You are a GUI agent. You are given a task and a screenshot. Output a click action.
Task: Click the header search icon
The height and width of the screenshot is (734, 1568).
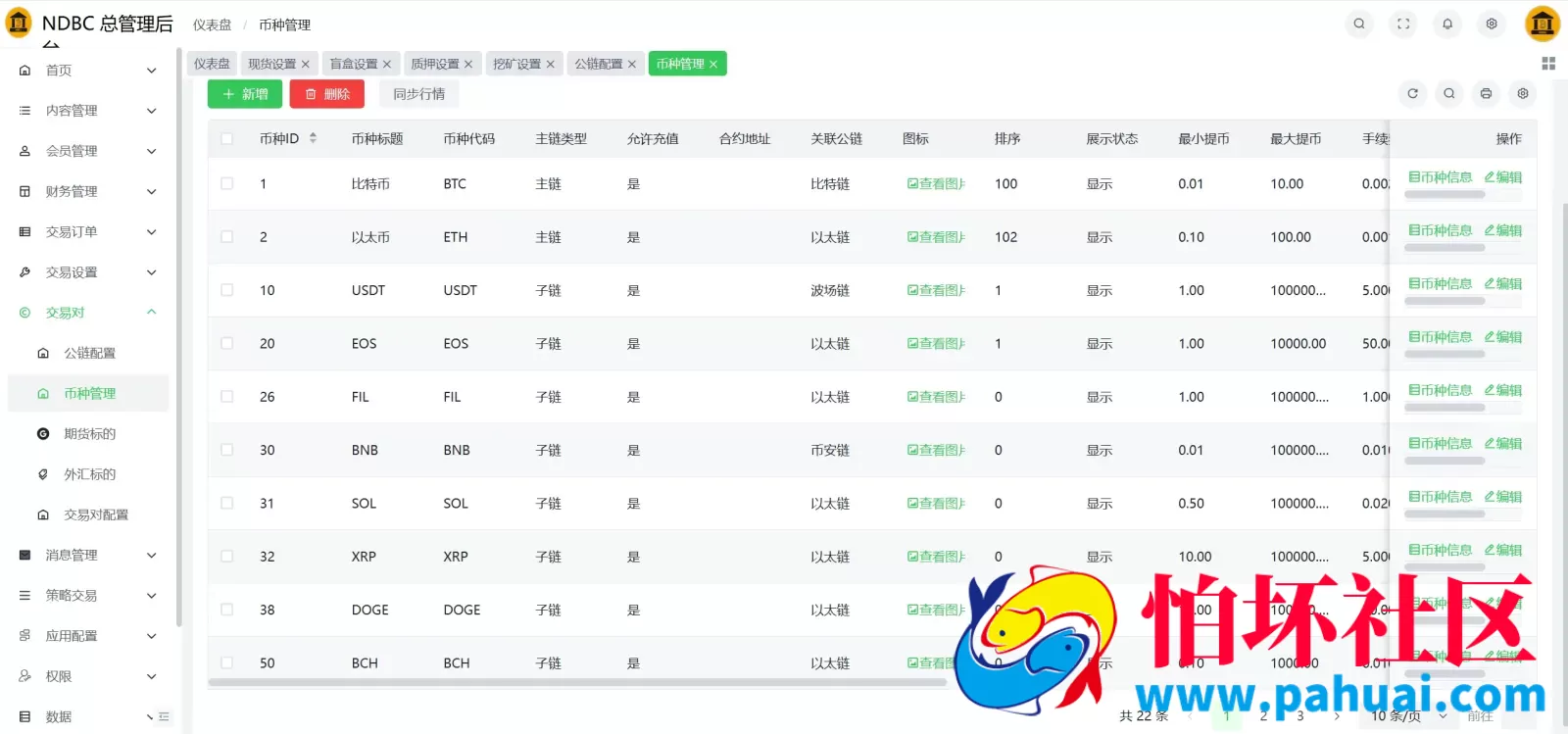pyautogui.click(x=1359, y=24)
